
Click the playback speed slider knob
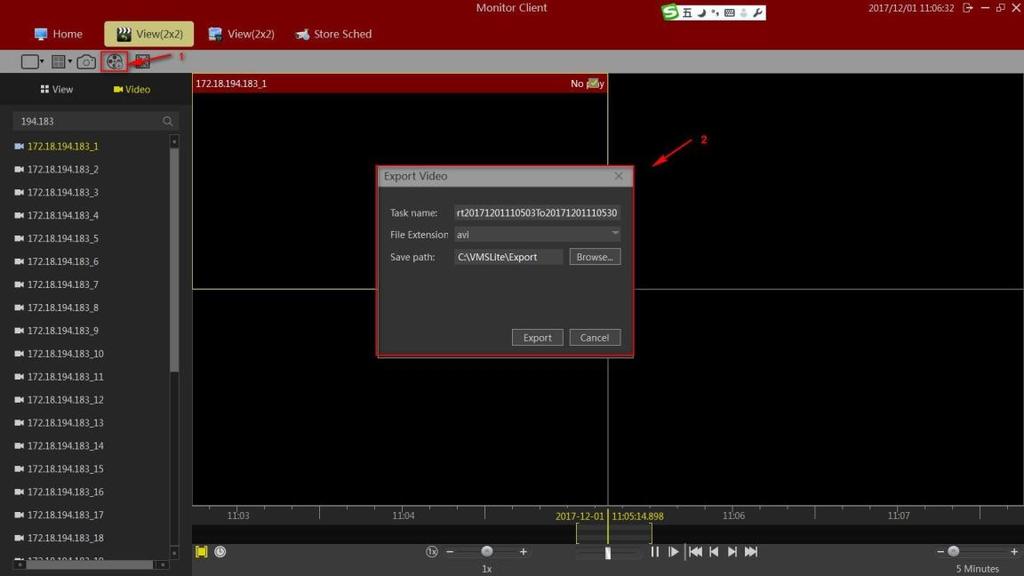point(487,552)
